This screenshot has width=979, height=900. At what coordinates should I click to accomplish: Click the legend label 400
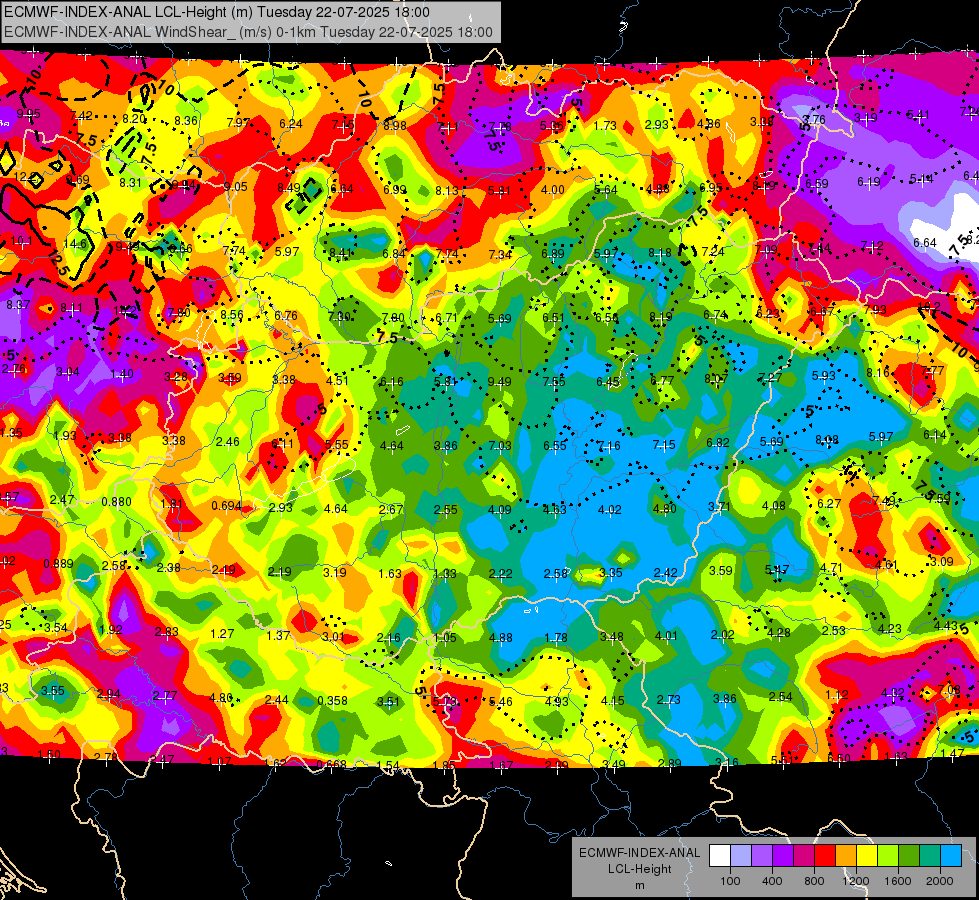pyautogui.click(x=772, y=881)
